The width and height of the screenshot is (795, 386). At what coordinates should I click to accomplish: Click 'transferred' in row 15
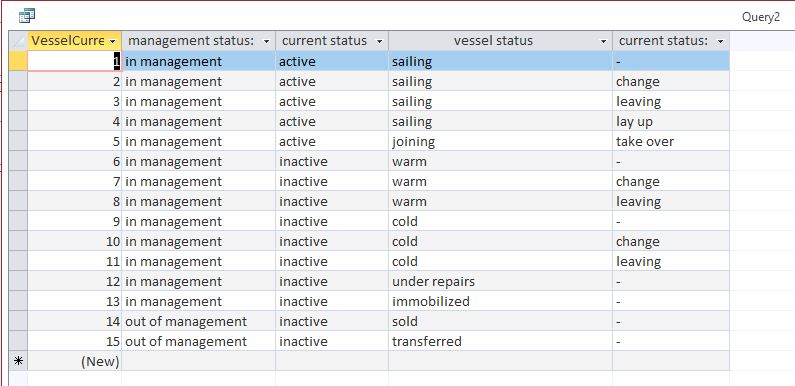(x=426, y=341)
